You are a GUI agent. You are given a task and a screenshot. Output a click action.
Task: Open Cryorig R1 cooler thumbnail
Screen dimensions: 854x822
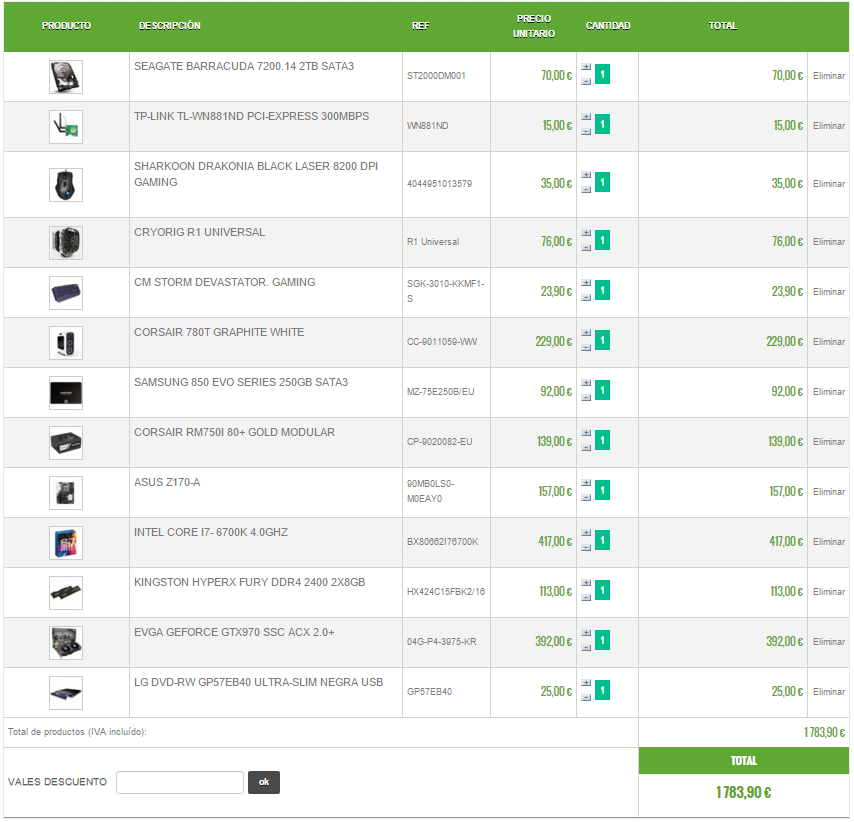click(x=66, y=243)
